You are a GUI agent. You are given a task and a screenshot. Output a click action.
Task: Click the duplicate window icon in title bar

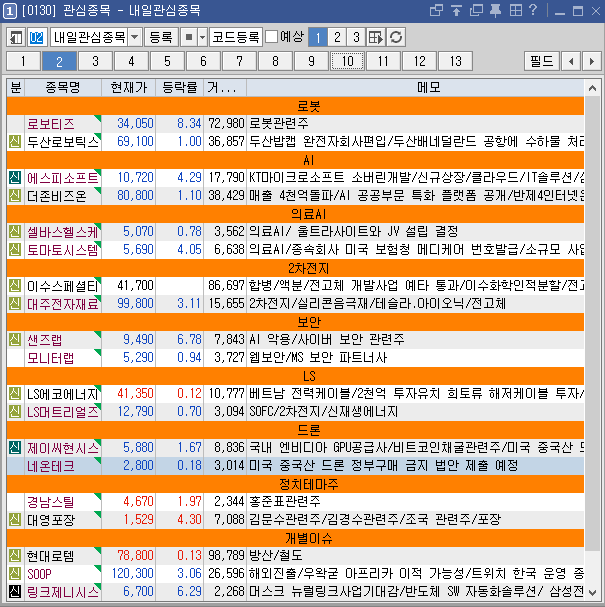(x=476, y=10)
